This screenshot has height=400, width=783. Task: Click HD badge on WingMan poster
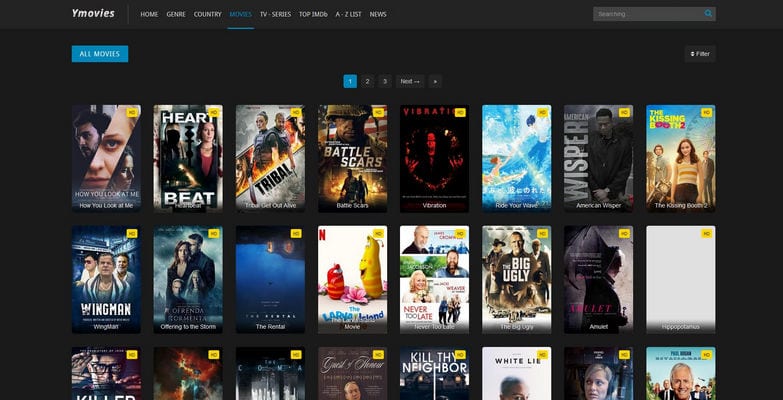[132, 234]
